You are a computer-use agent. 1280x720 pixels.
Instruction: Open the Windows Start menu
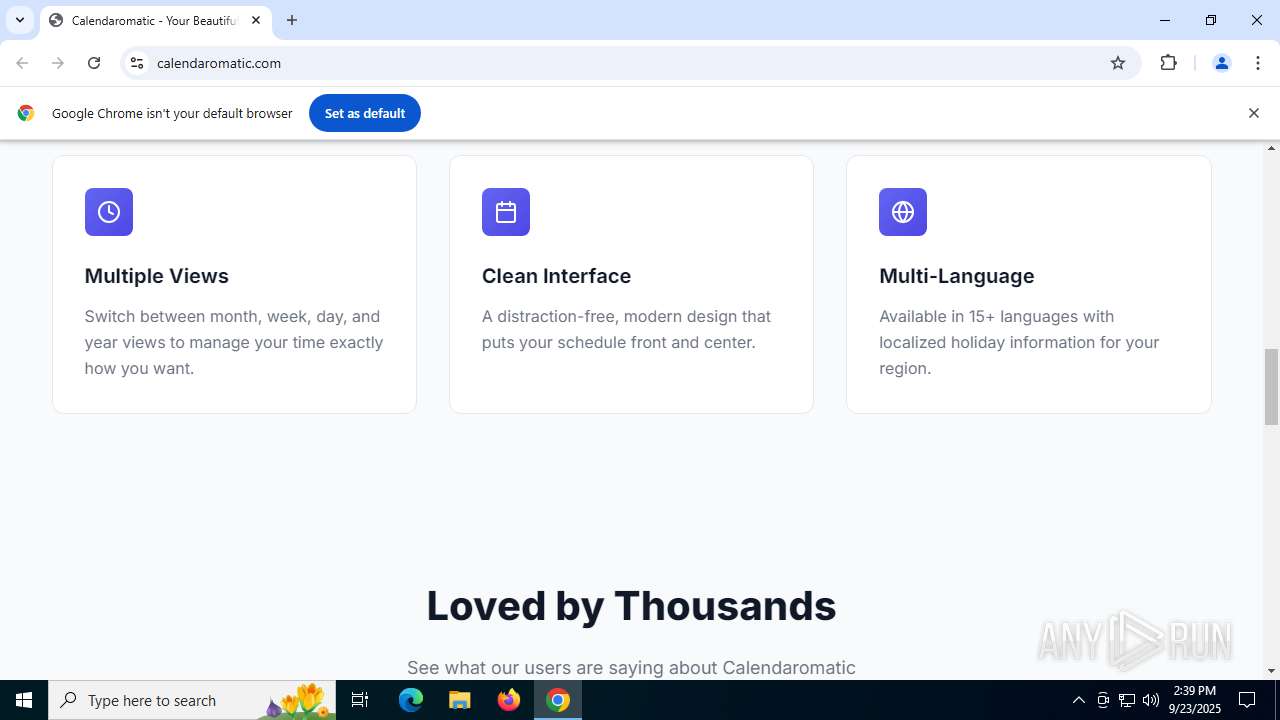24,700
